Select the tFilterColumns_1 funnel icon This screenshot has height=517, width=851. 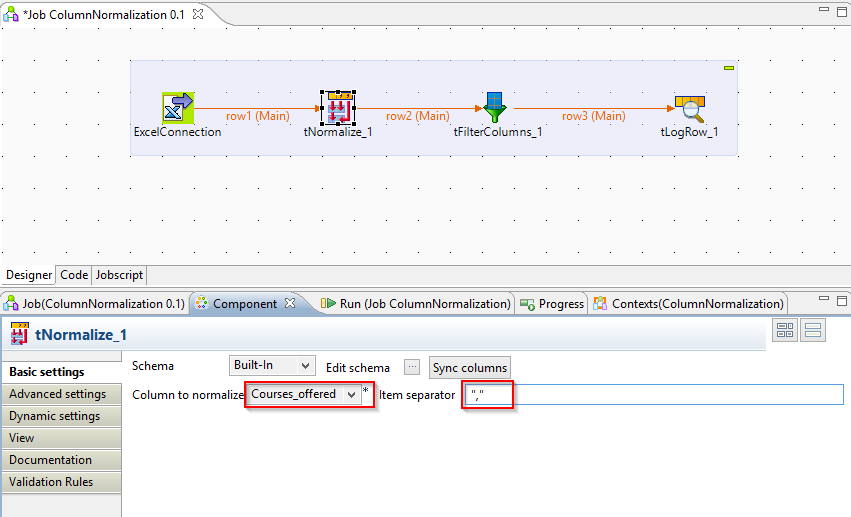[x=494, y=107]
